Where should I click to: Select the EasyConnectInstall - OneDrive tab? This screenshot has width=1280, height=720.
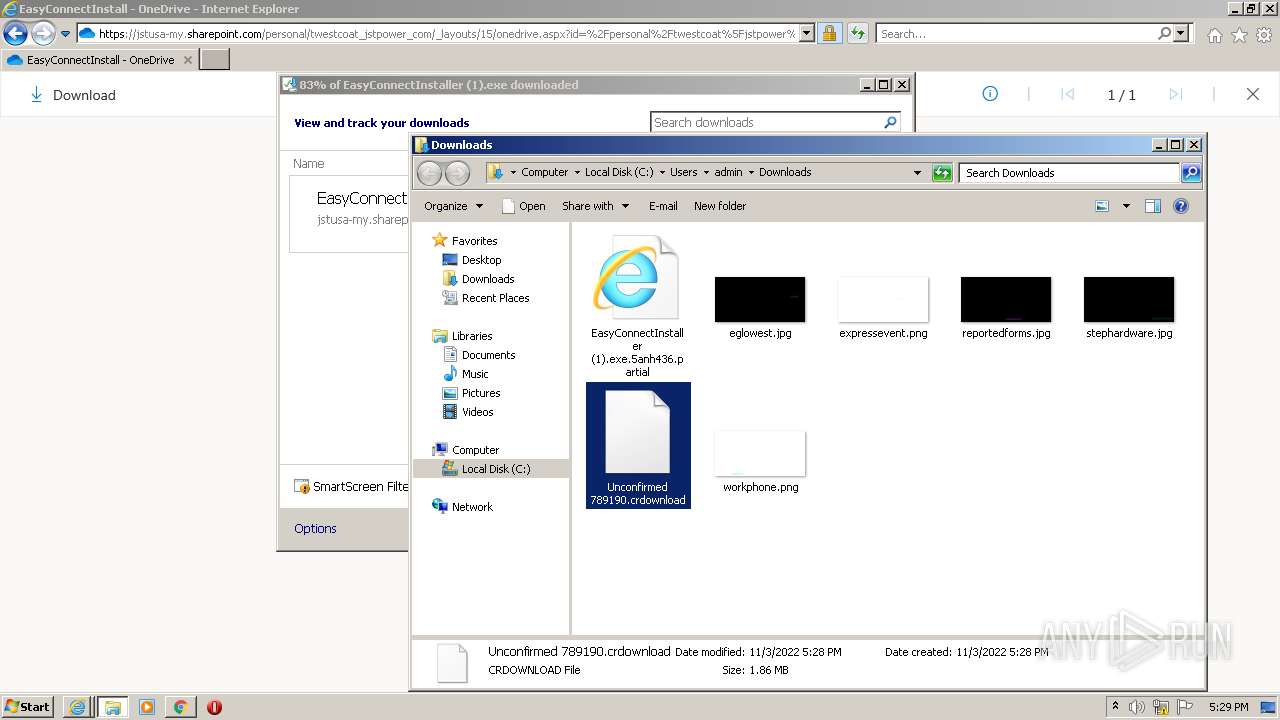tap(100, 60)
